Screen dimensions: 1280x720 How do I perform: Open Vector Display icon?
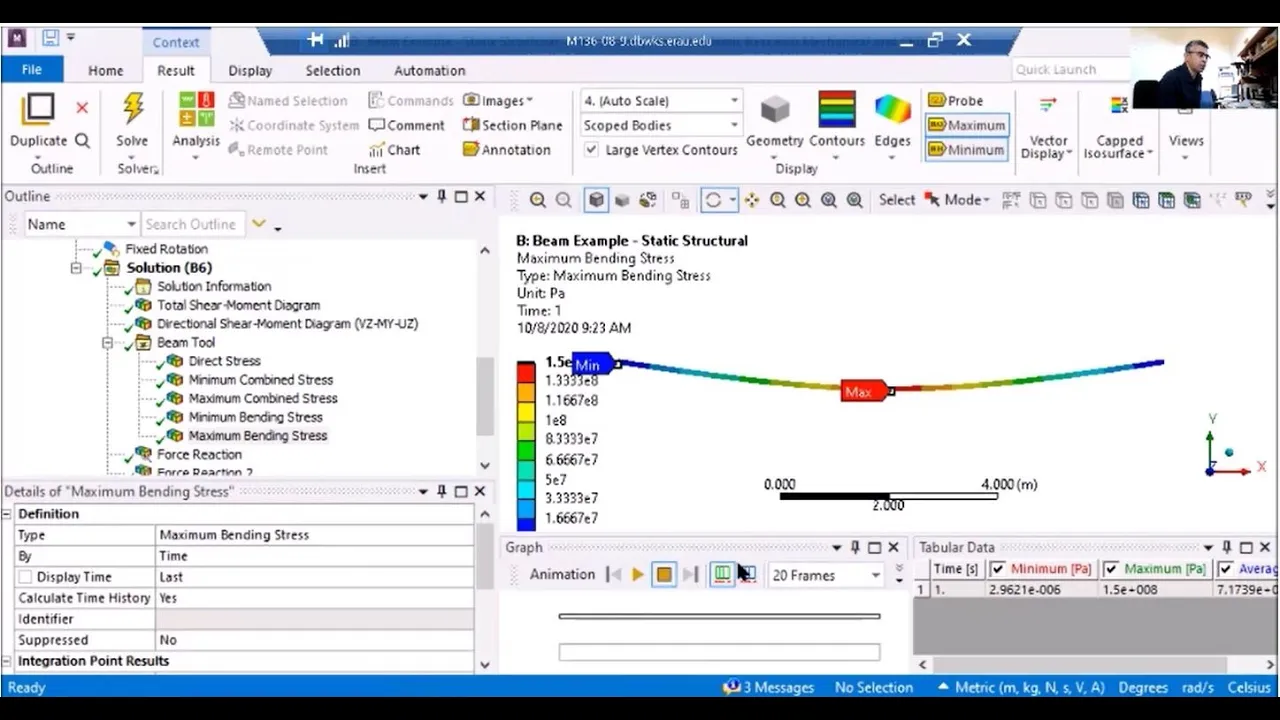(x=1048, y=104)
